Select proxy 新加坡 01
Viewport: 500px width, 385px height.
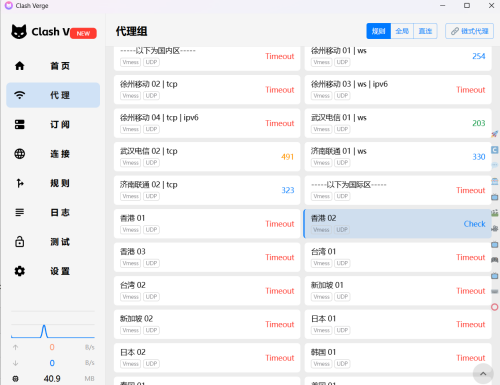coord(398,291)
